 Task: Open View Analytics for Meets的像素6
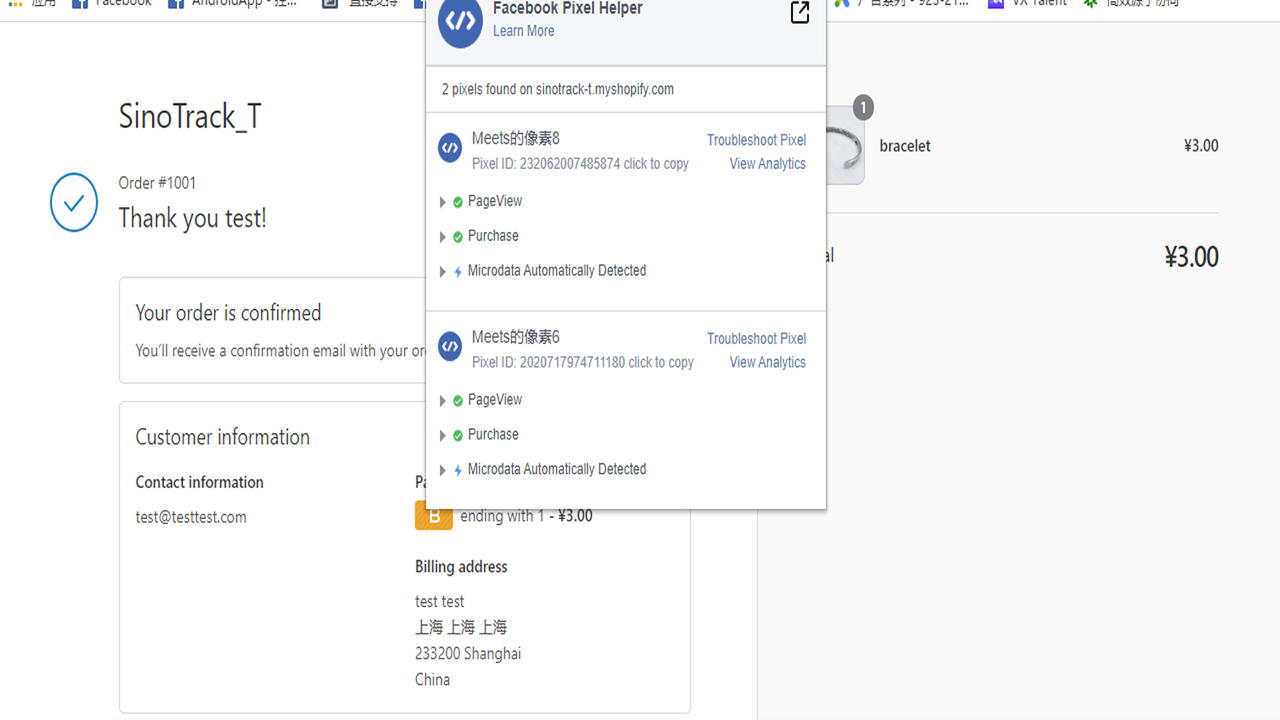click(x=767, y=363)
